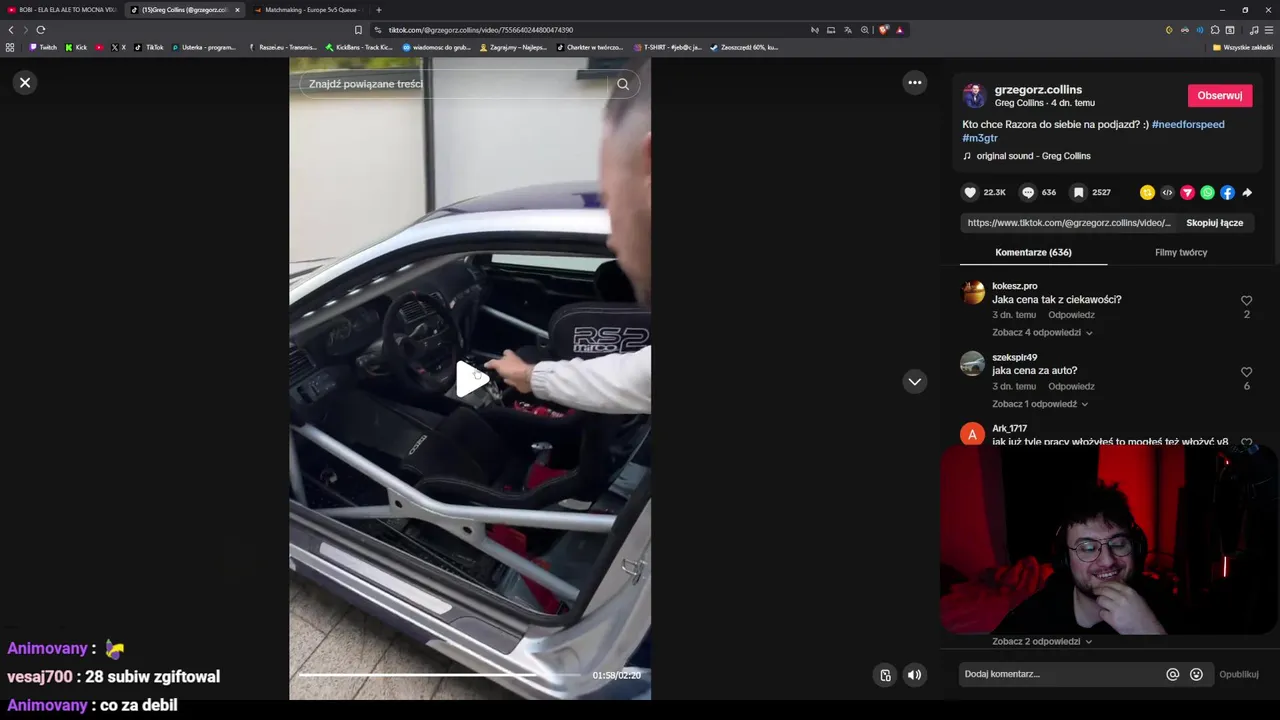
Task: Share video via Facebook icon
Action: pos(1227,192)
